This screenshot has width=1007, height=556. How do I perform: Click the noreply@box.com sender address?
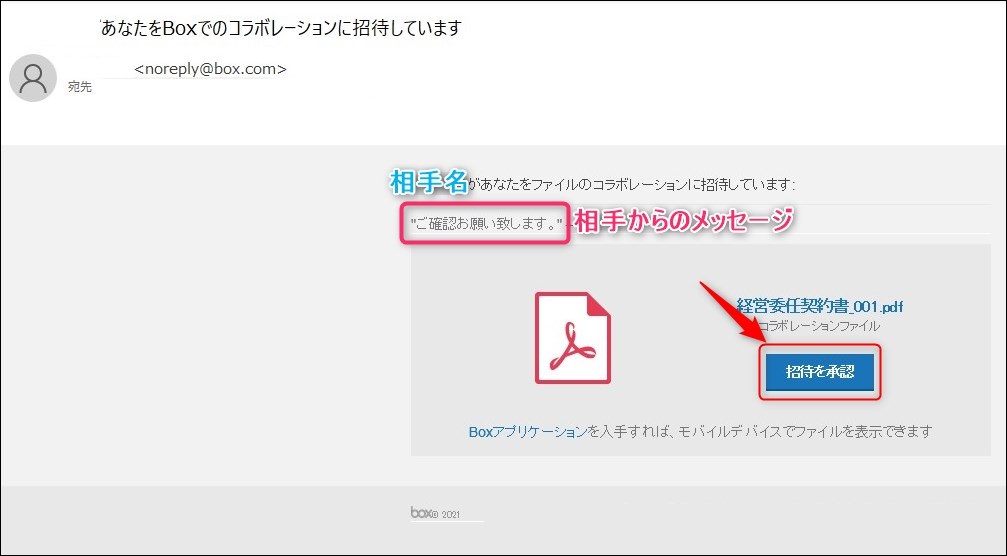(210, 69)
